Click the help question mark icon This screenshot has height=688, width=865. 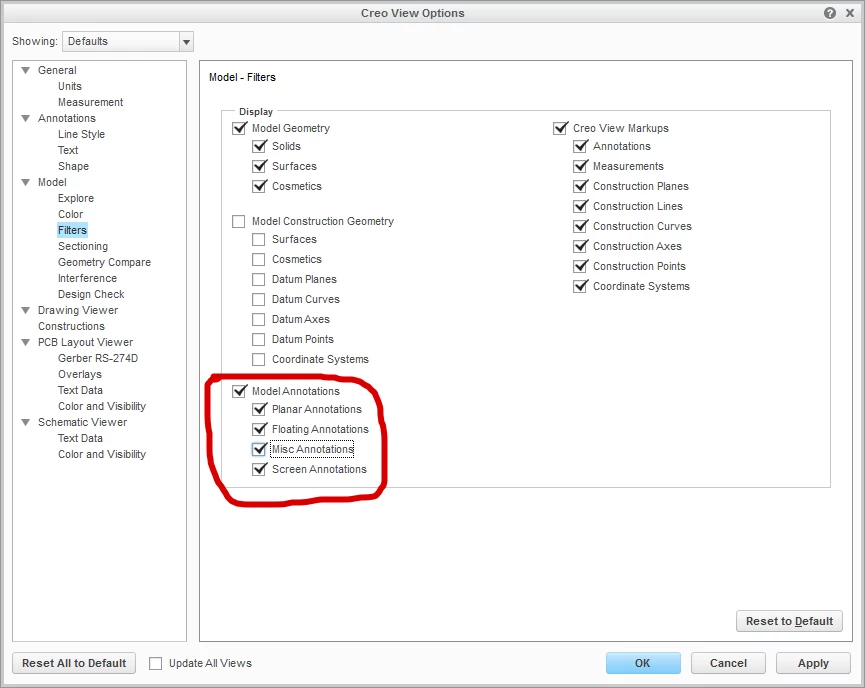tap(830, 13)
